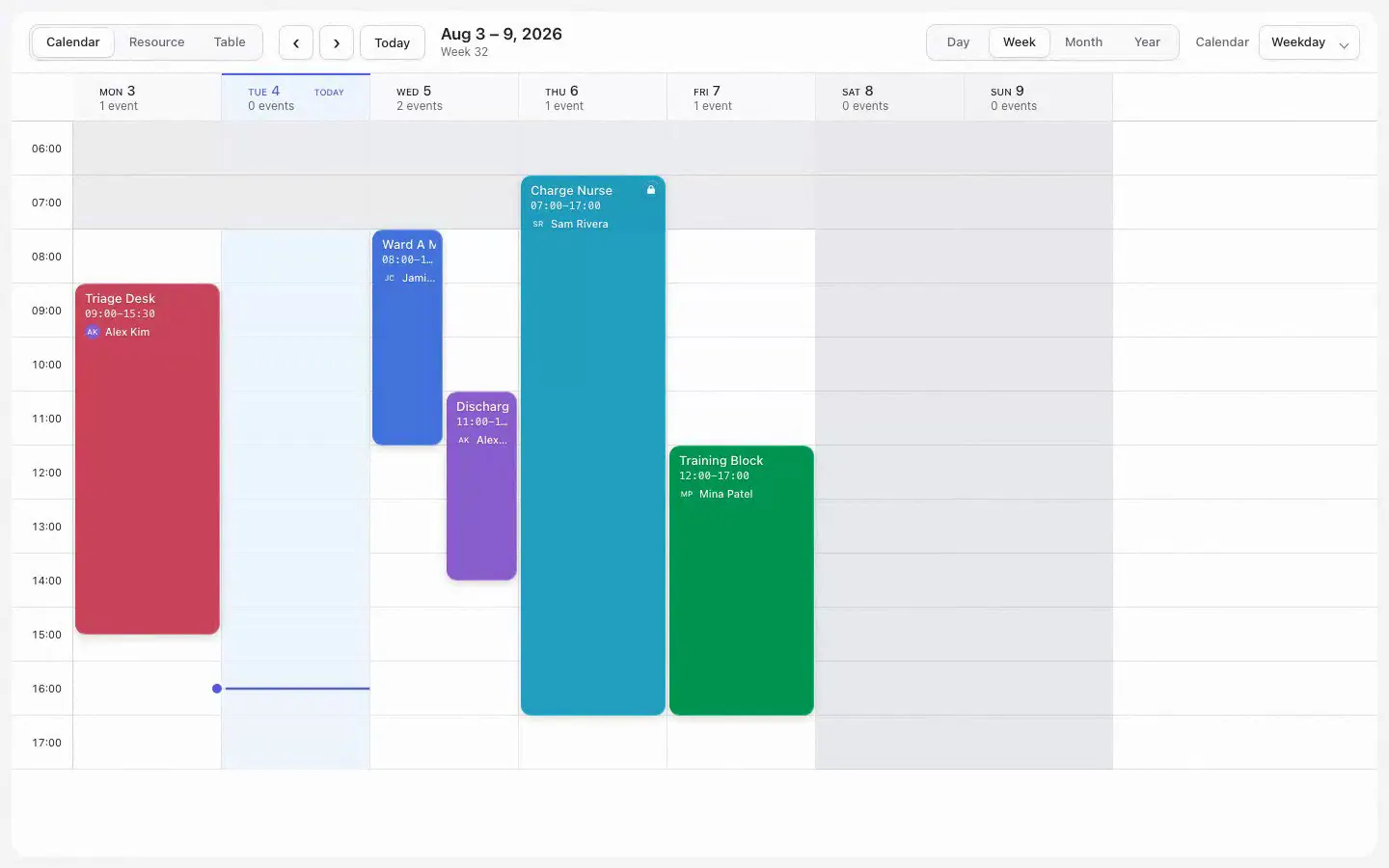This screenshot has height=868, width=1389.
Task: Click the SAT 8 day header
Action: pos(890,97)
